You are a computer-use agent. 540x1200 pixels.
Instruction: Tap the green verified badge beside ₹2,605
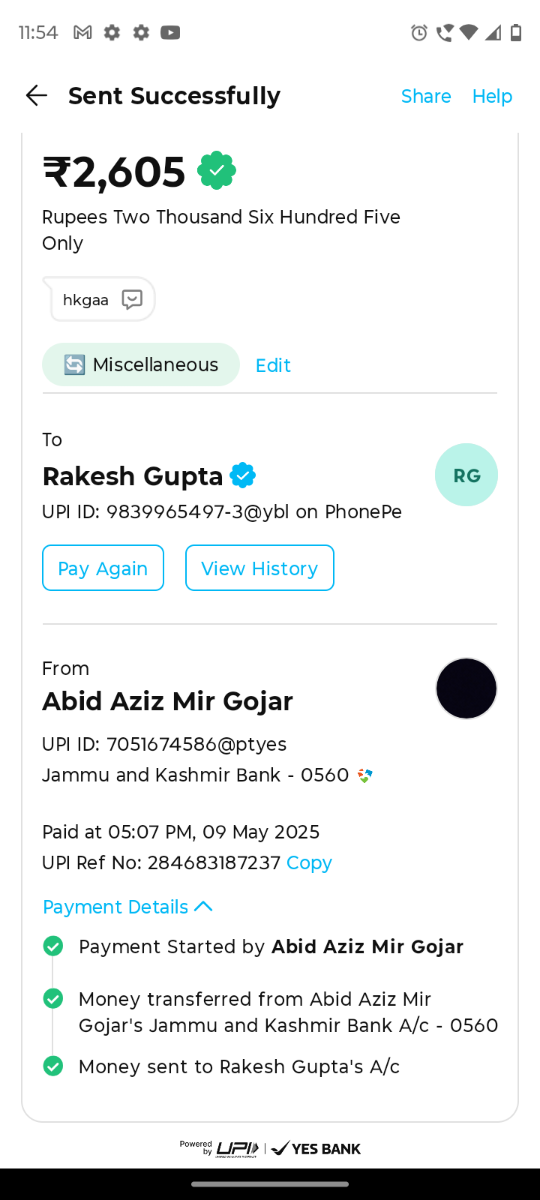[216, 171]
